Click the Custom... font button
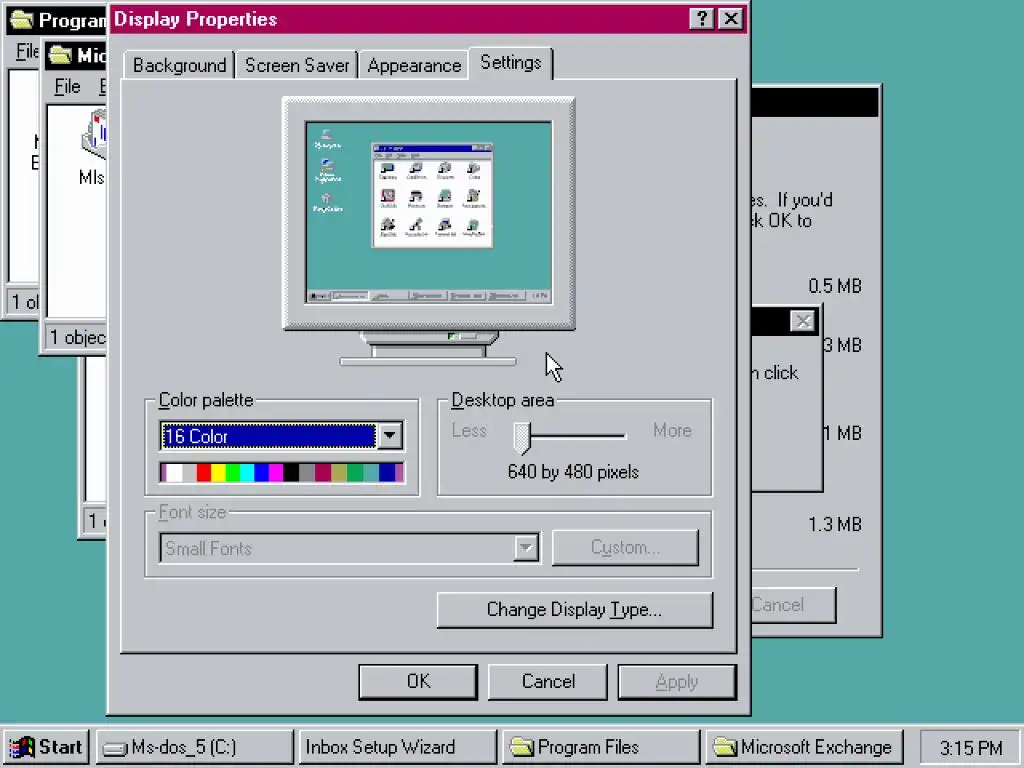The height and width of the screenshot is (768, 1024). [625, 547]
